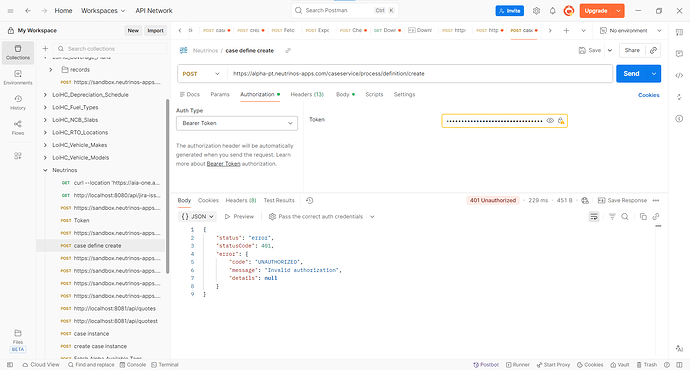Open the Save options dropdown arrow

pos(610,50)
